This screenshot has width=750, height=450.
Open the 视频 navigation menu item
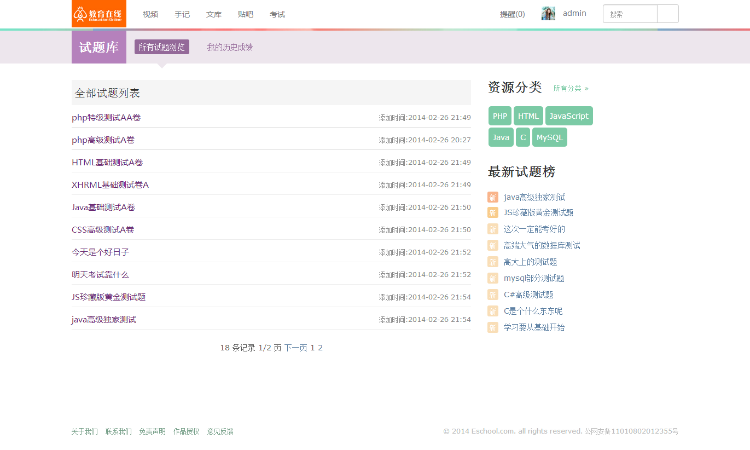[x=150, y=14]
